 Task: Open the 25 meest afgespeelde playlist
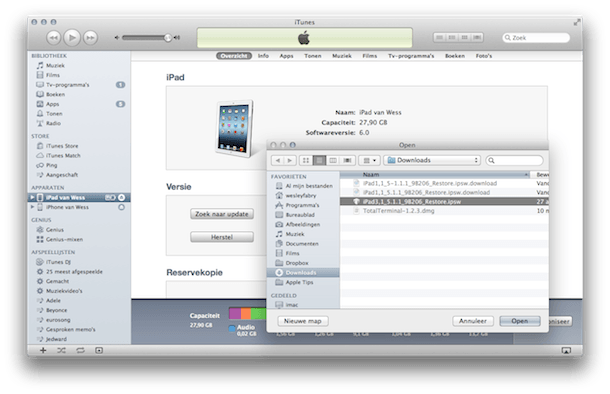[74, 271]
